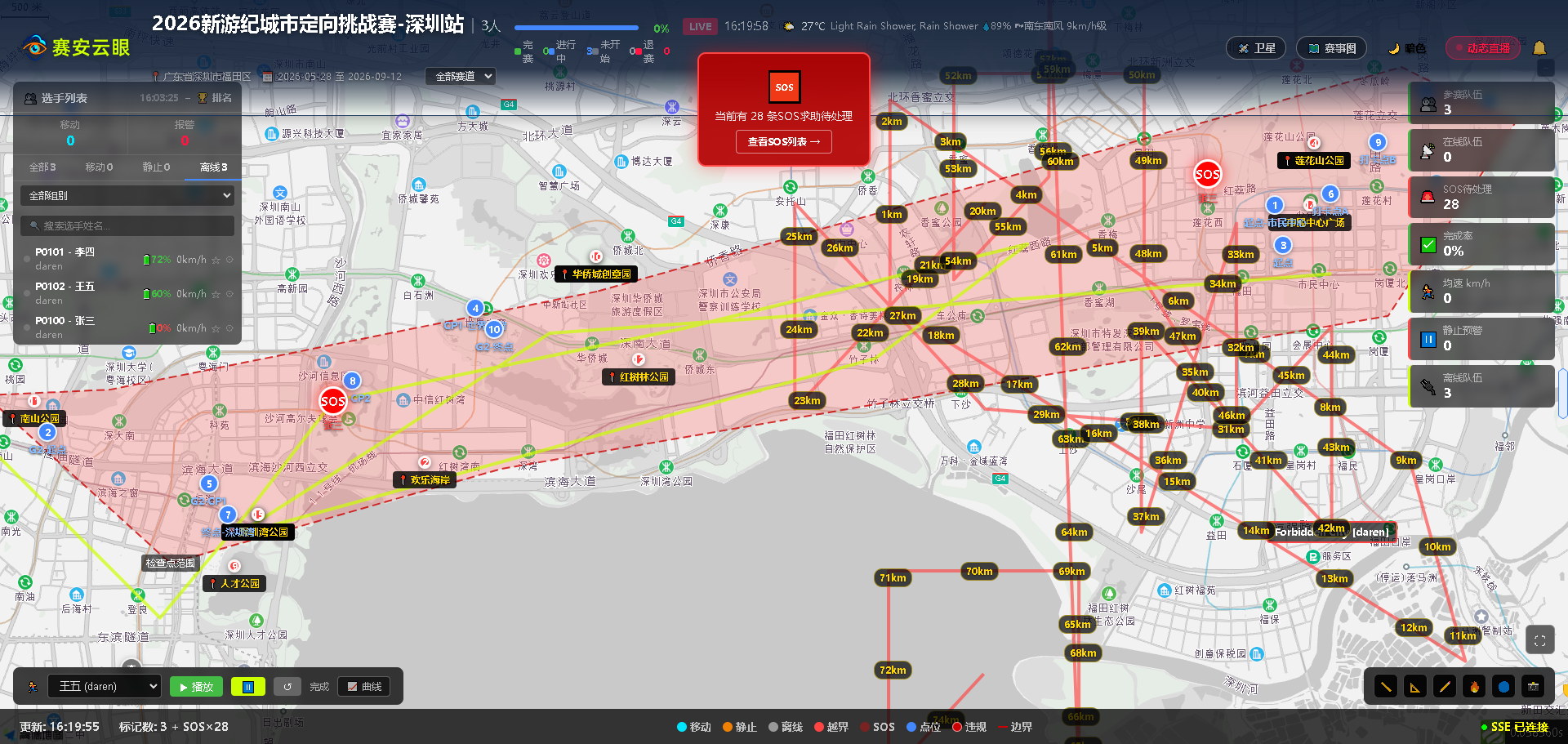Switch to the 移动0 tab
This screenshot has height=744, width=1568.
99,167
